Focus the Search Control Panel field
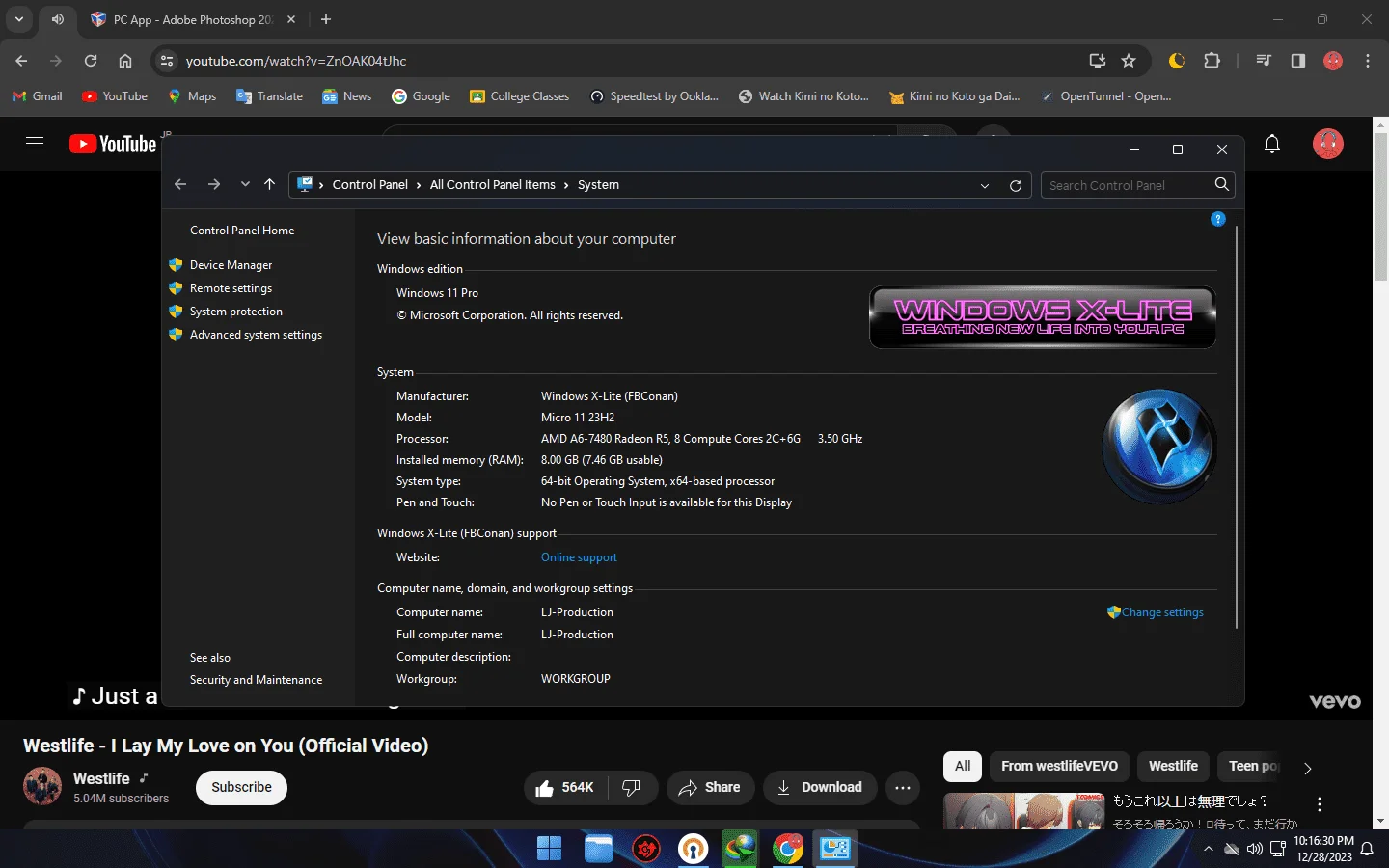The image size is (1389, 868). [1127, 185]
